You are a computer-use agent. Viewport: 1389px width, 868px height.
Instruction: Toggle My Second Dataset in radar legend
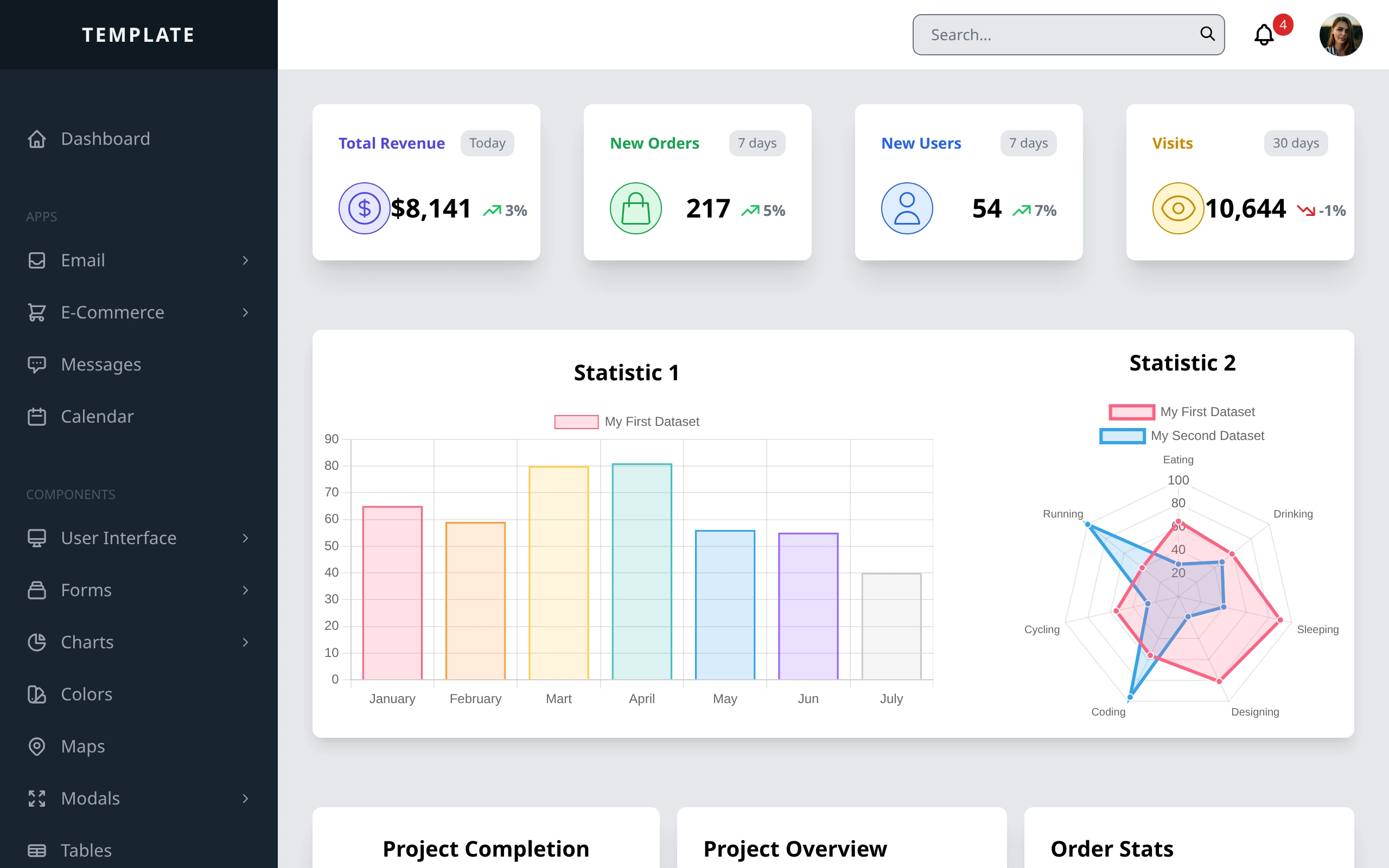click(x=1182, y=436)
